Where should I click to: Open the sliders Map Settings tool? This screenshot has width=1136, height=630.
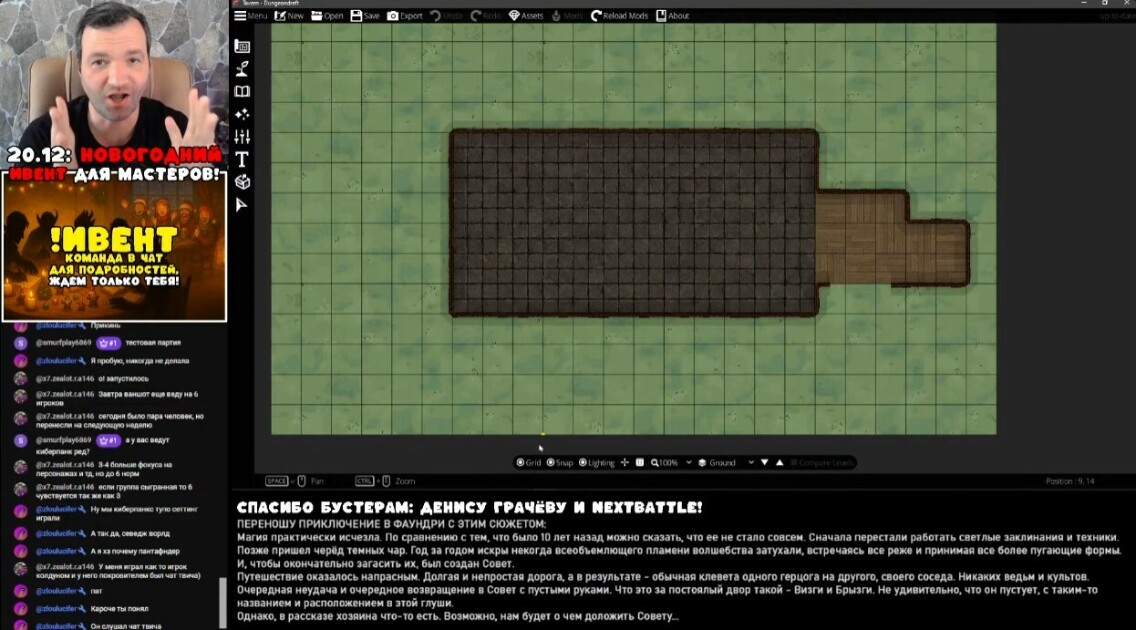tap(243, 136)
